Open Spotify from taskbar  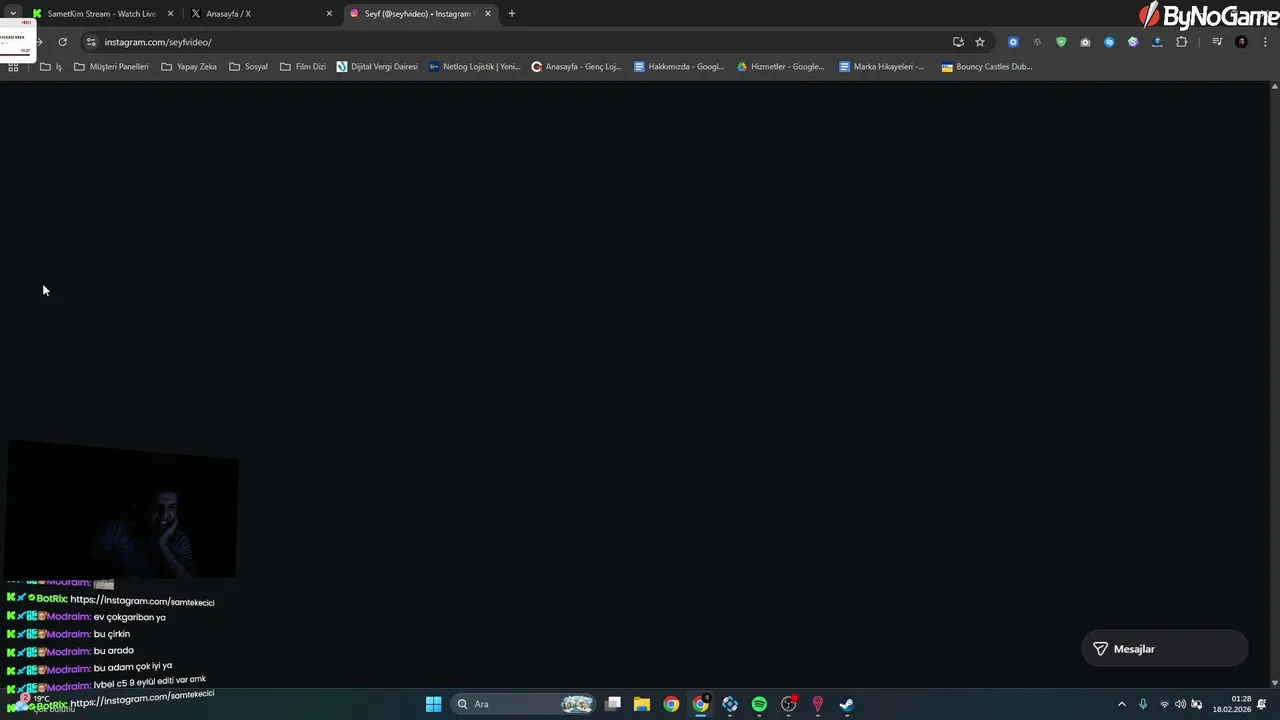coord(759,704)
